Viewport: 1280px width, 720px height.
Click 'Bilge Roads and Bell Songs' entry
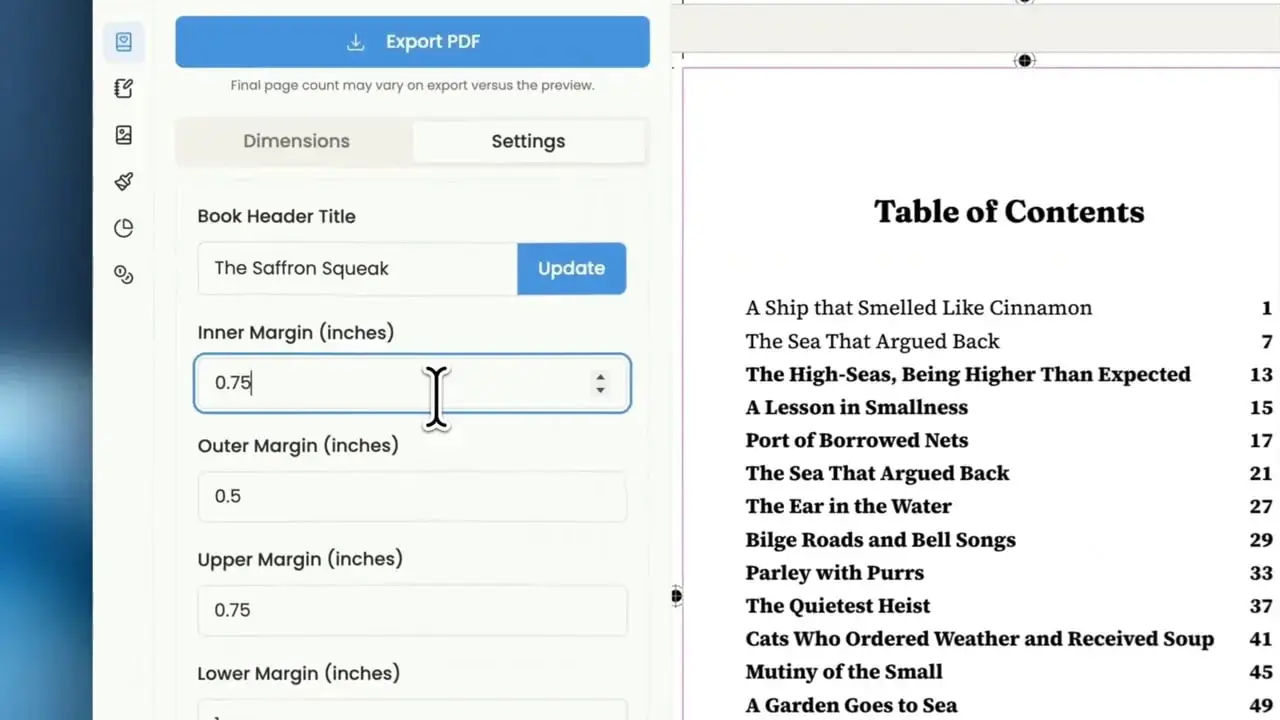click(880, 539)
